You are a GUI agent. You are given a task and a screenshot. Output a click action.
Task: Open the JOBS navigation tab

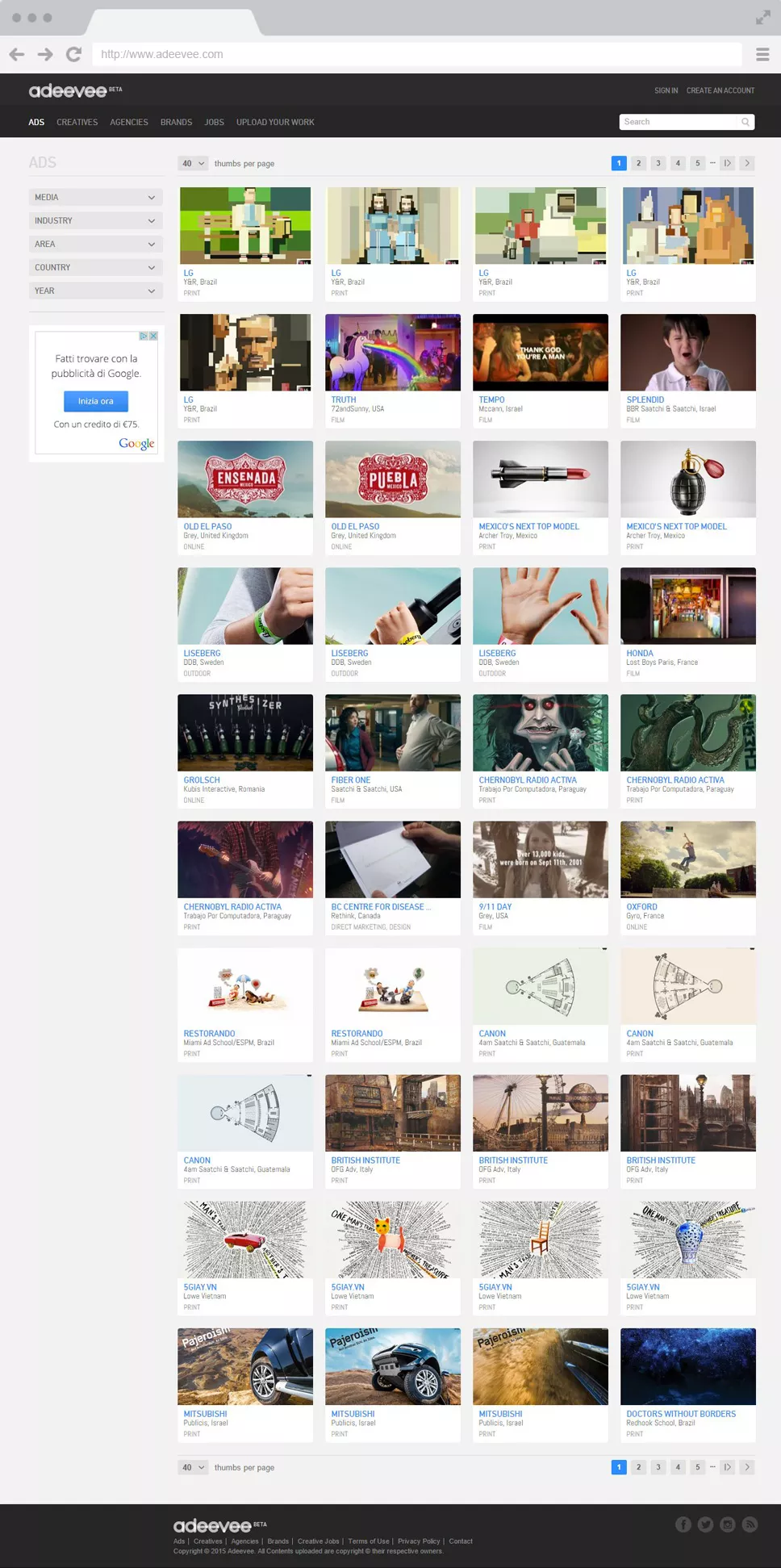click(214, 122)
